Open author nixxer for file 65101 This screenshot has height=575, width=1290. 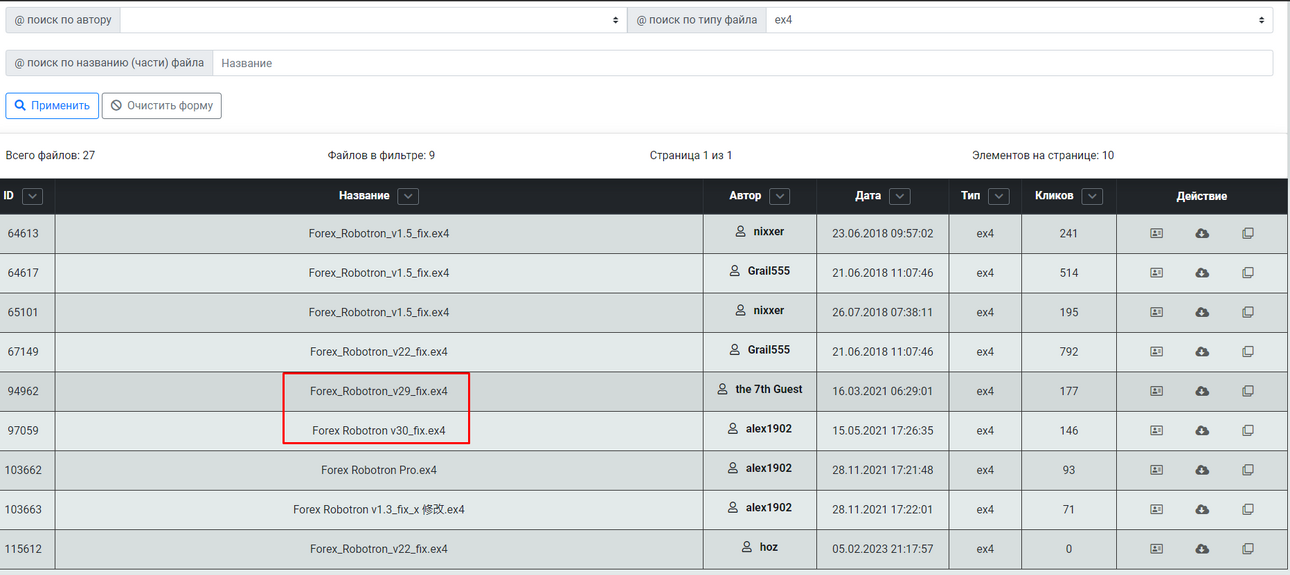pos(768,310)
